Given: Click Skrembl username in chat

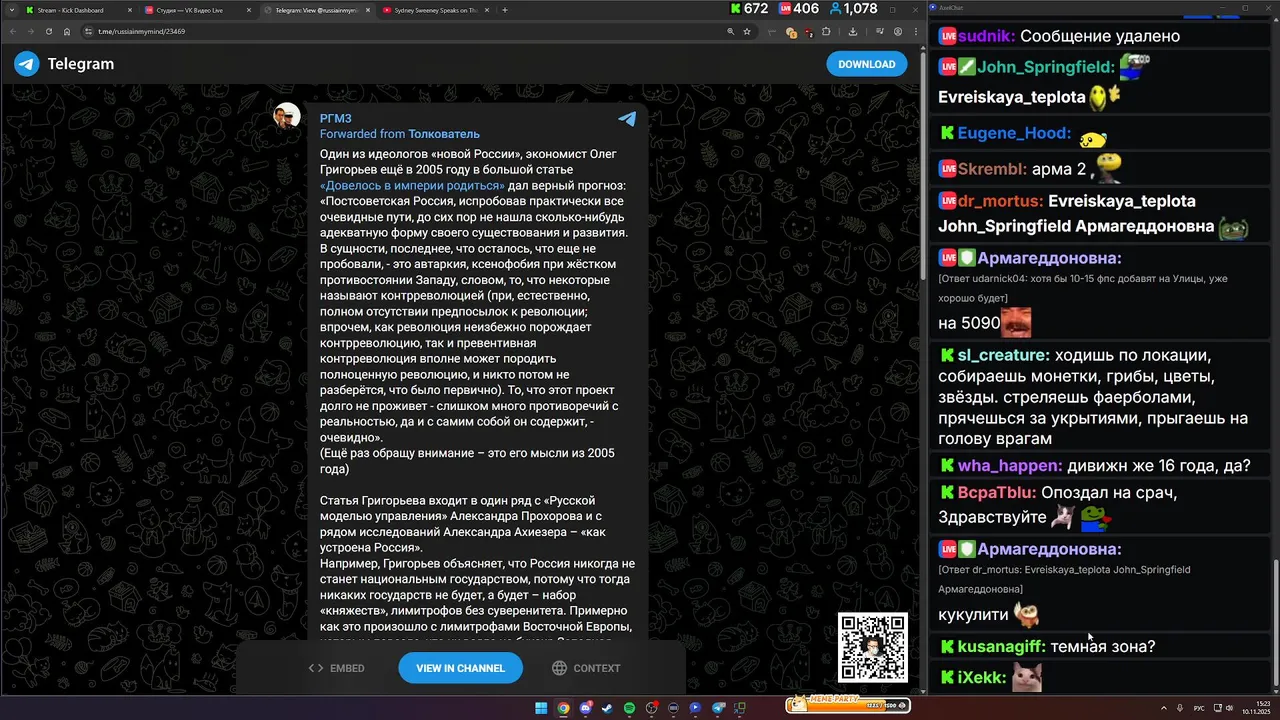Looking at the screenshot, I should point(993,169).
